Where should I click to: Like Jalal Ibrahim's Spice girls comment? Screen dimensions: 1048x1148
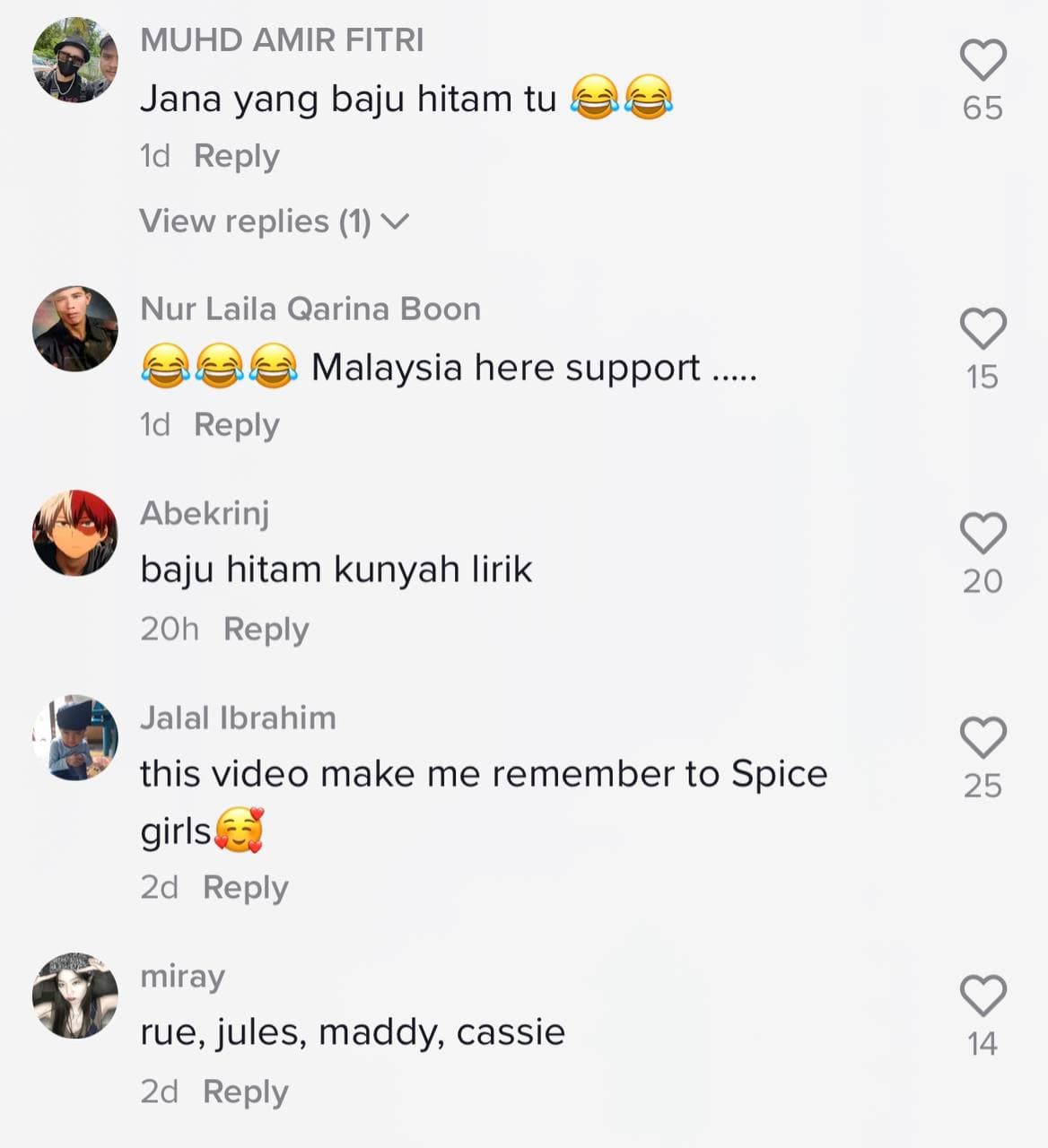point(983,737)
